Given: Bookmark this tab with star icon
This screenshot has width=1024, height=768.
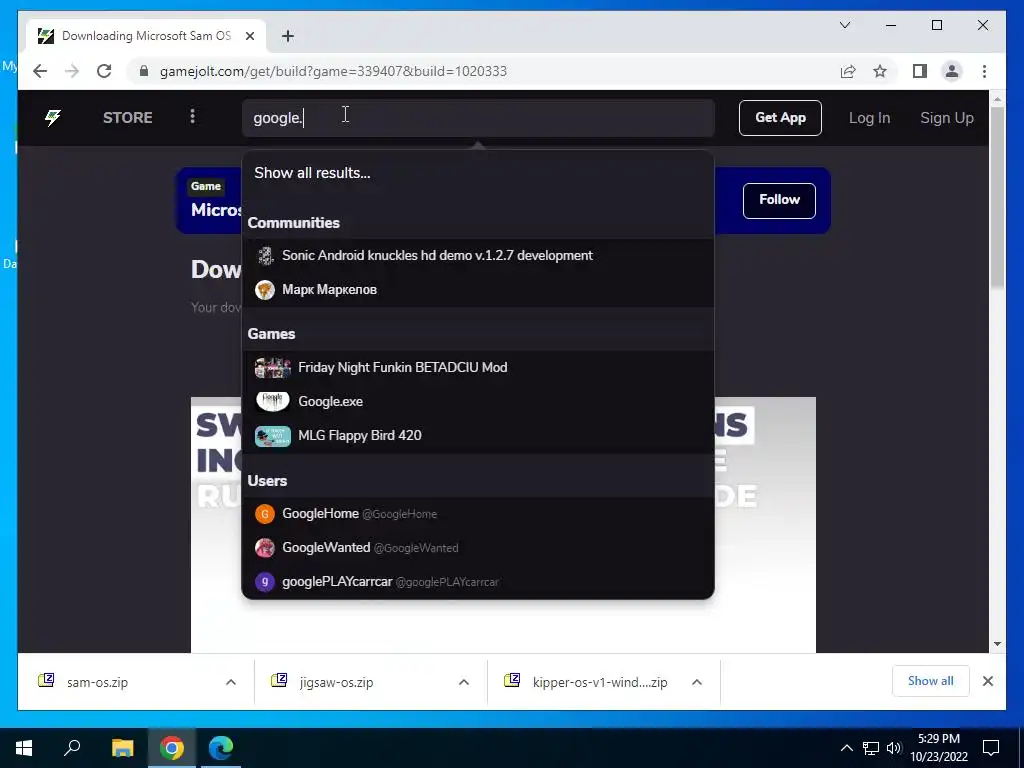Looking at the screenshot, I should point(880,71).
